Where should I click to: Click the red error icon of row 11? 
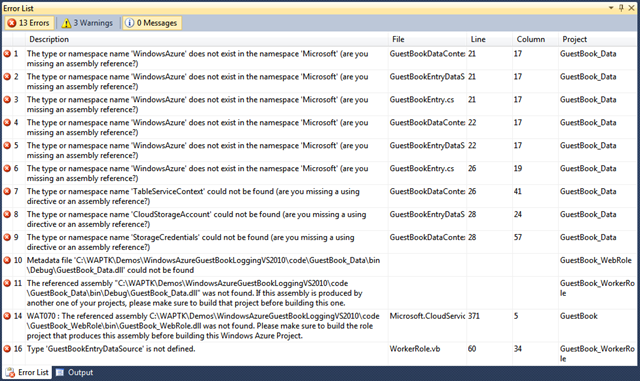(x=7, y=283)
